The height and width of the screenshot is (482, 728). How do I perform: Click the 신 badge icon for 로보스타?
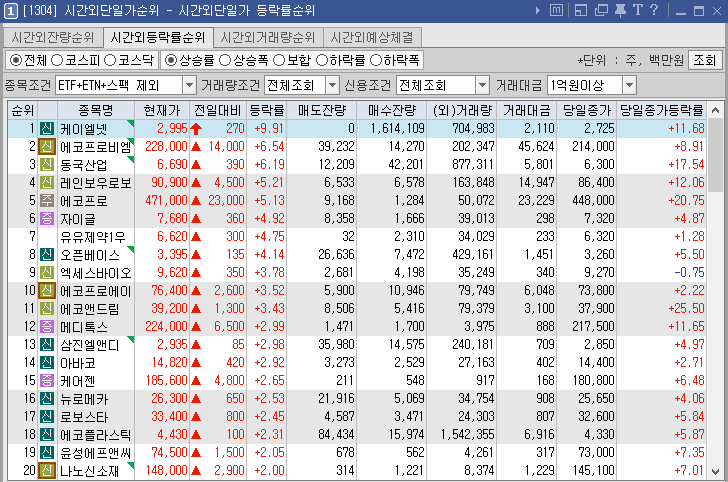(46, 417)
